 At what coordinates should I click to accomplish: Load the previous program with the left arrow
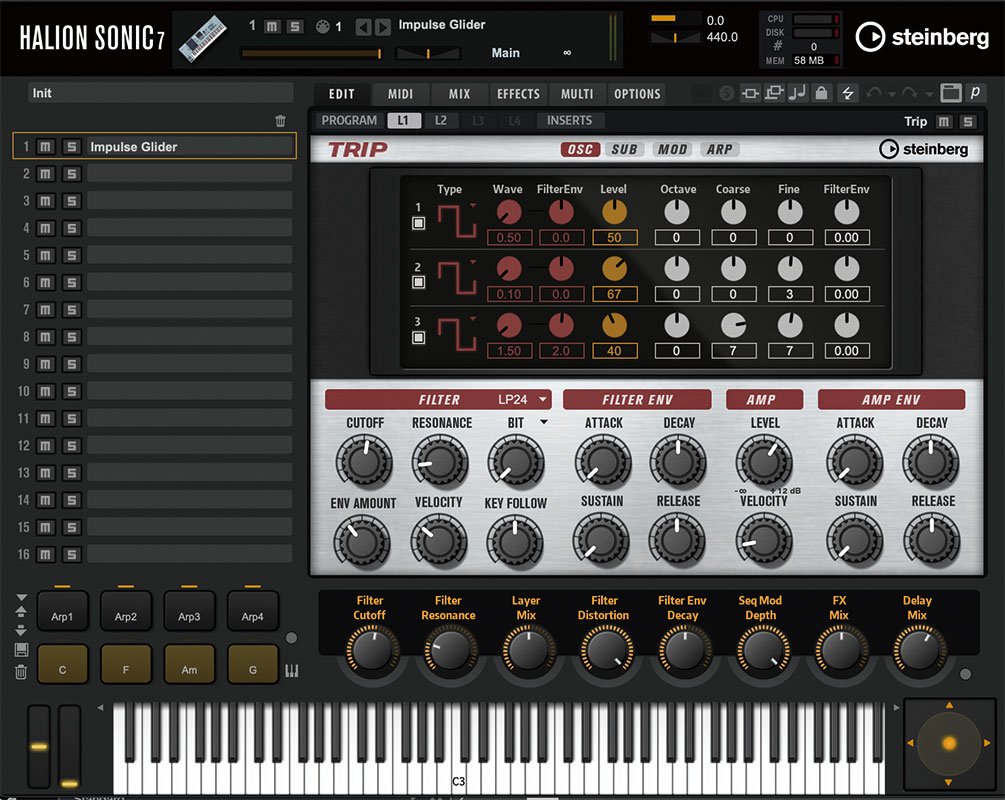[363, 26]
